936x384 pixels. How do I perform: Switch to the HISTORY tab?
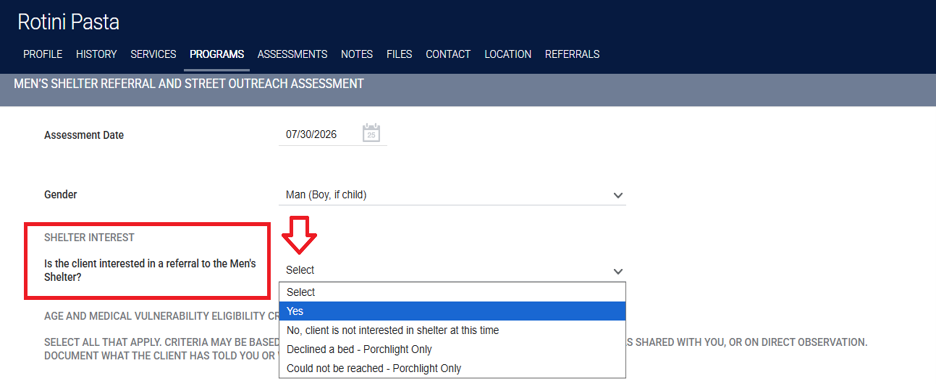(x=96, y=54)
